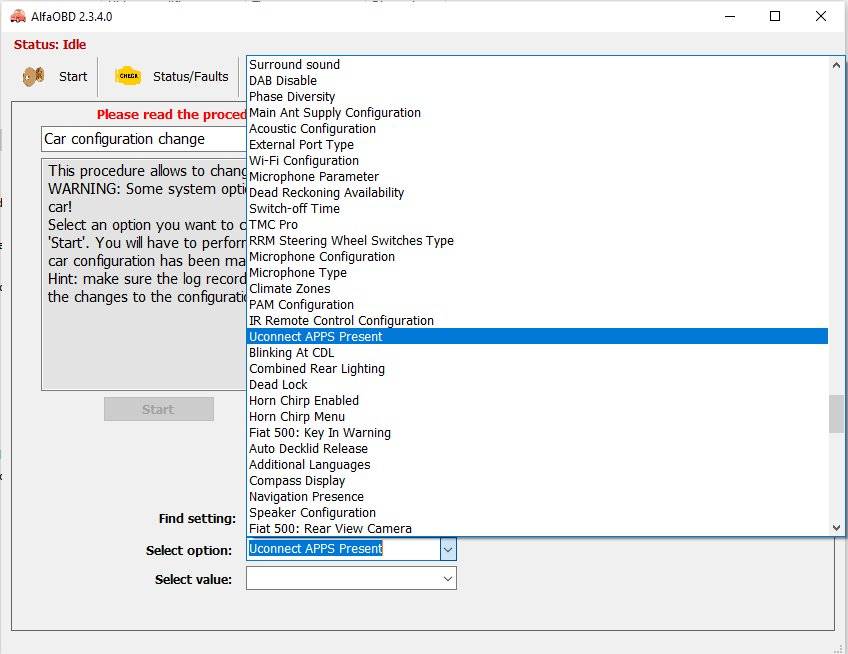Select Microphone Type option
The image size is (848, 654).
point(537,273)
